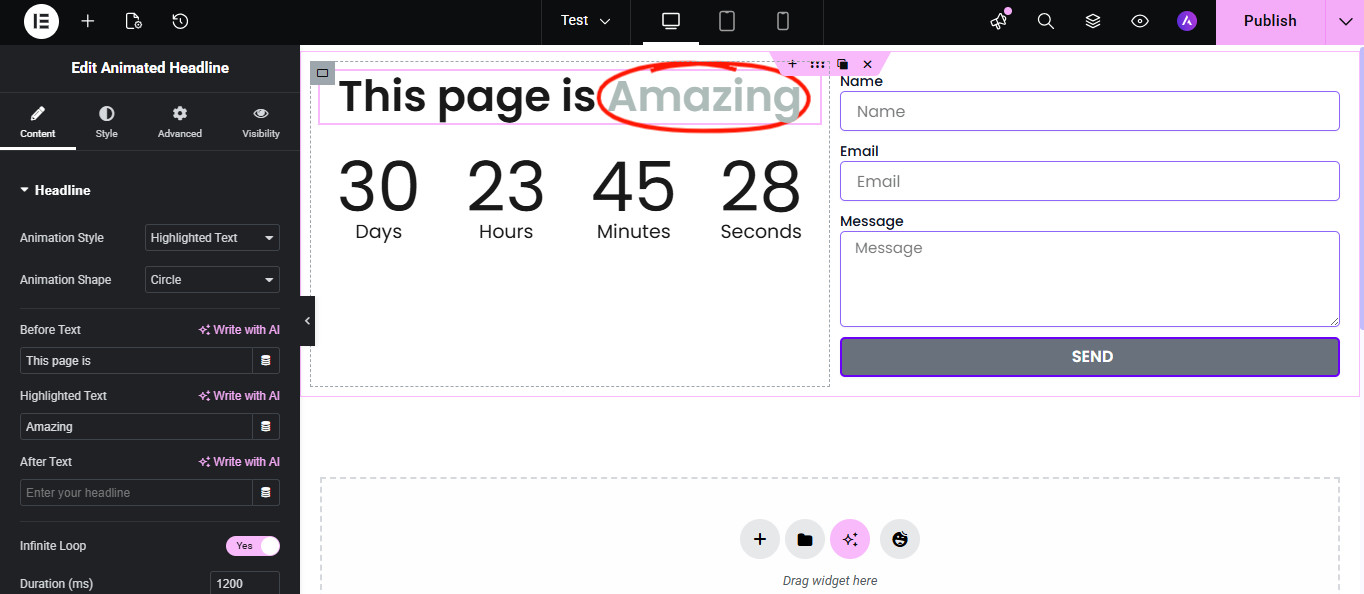The image size is (1364, 594).
Task: Click the duplicate container icon in the handle
Action: [843, 64]
